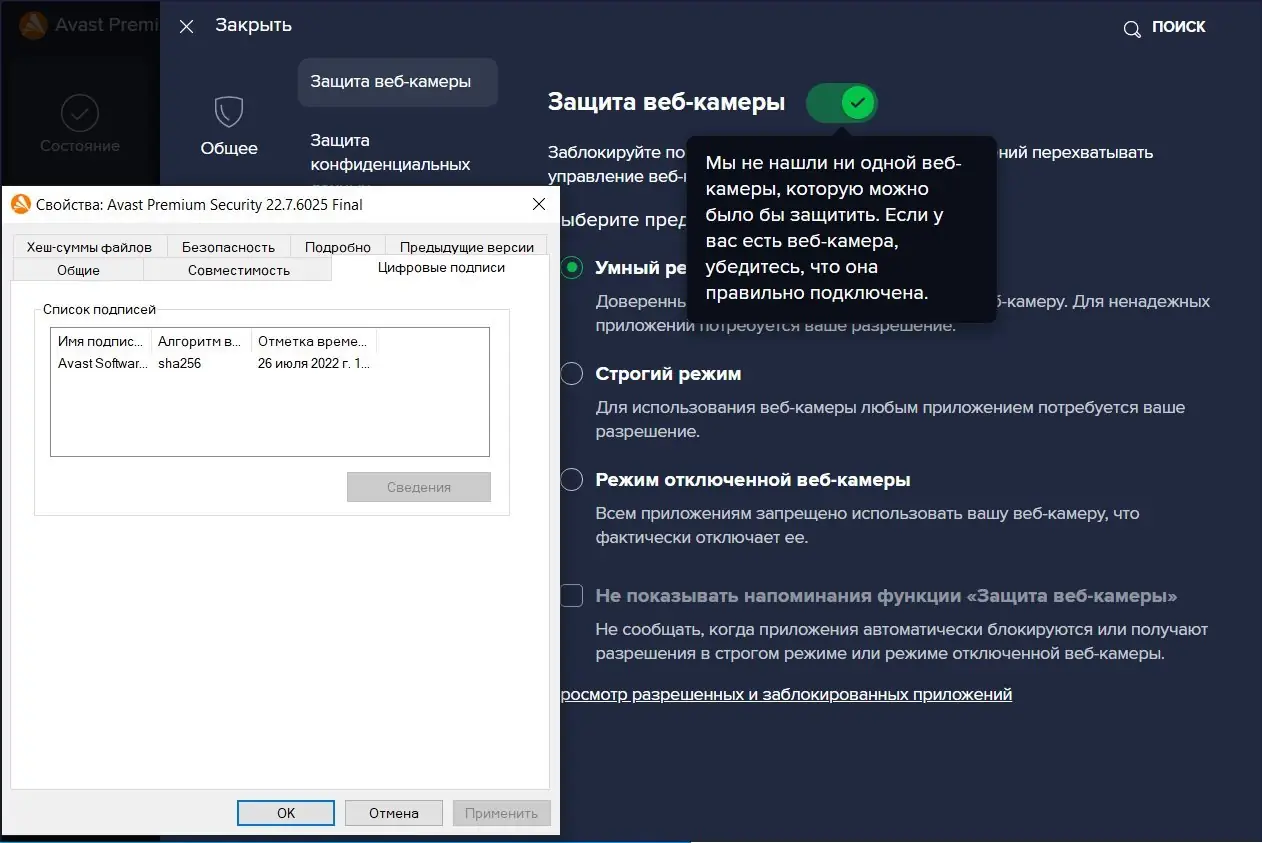The height and width of the screenshot is (843, 1262).
Task: Select the Умный режим radio button
Action: (x=571, y=268)
